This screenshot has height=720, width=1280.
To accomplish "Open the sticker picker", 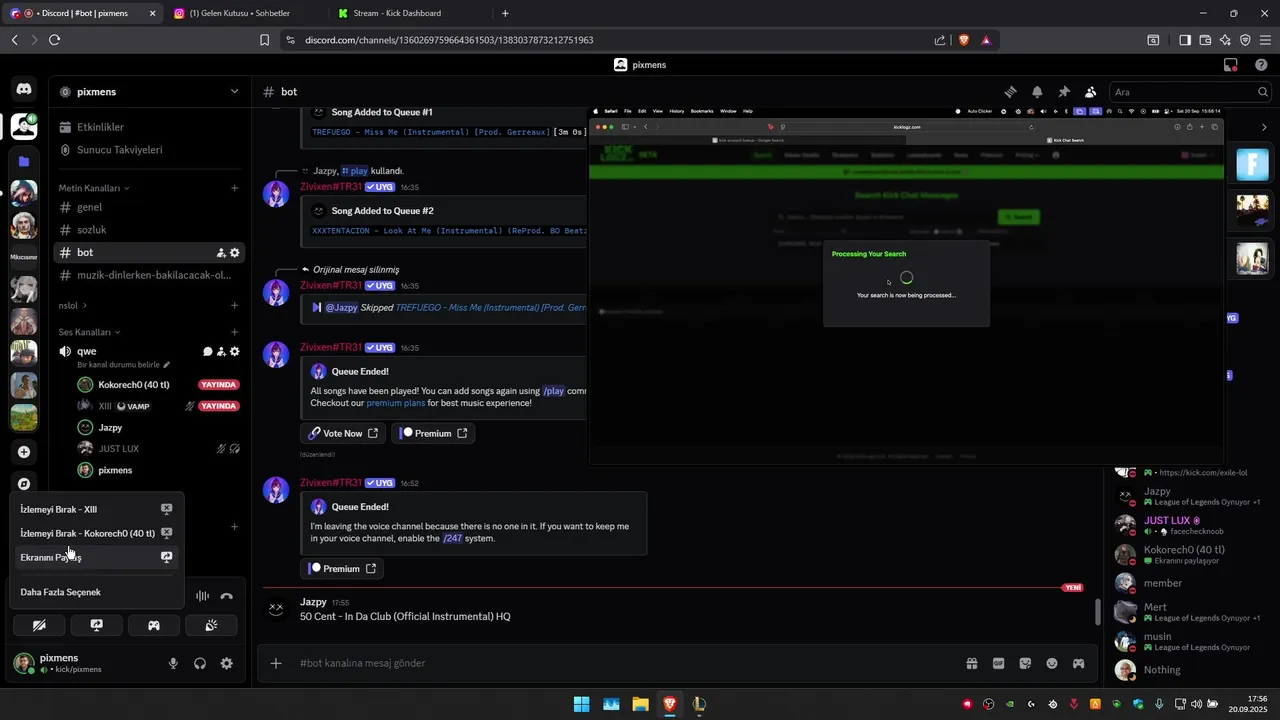I will pos(1025,663).
